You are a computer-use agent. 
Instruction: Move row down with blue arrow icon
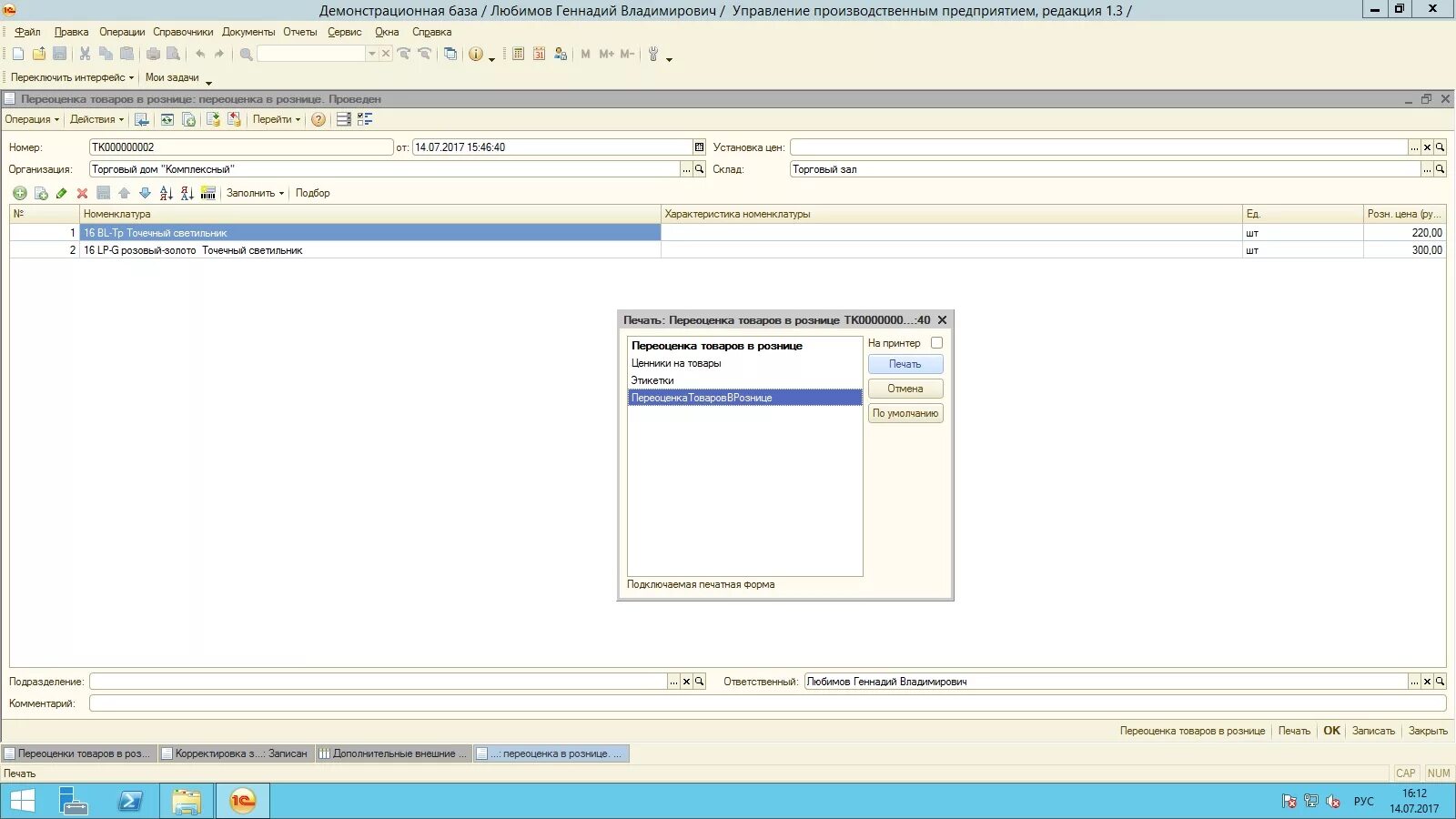[145, 193]
